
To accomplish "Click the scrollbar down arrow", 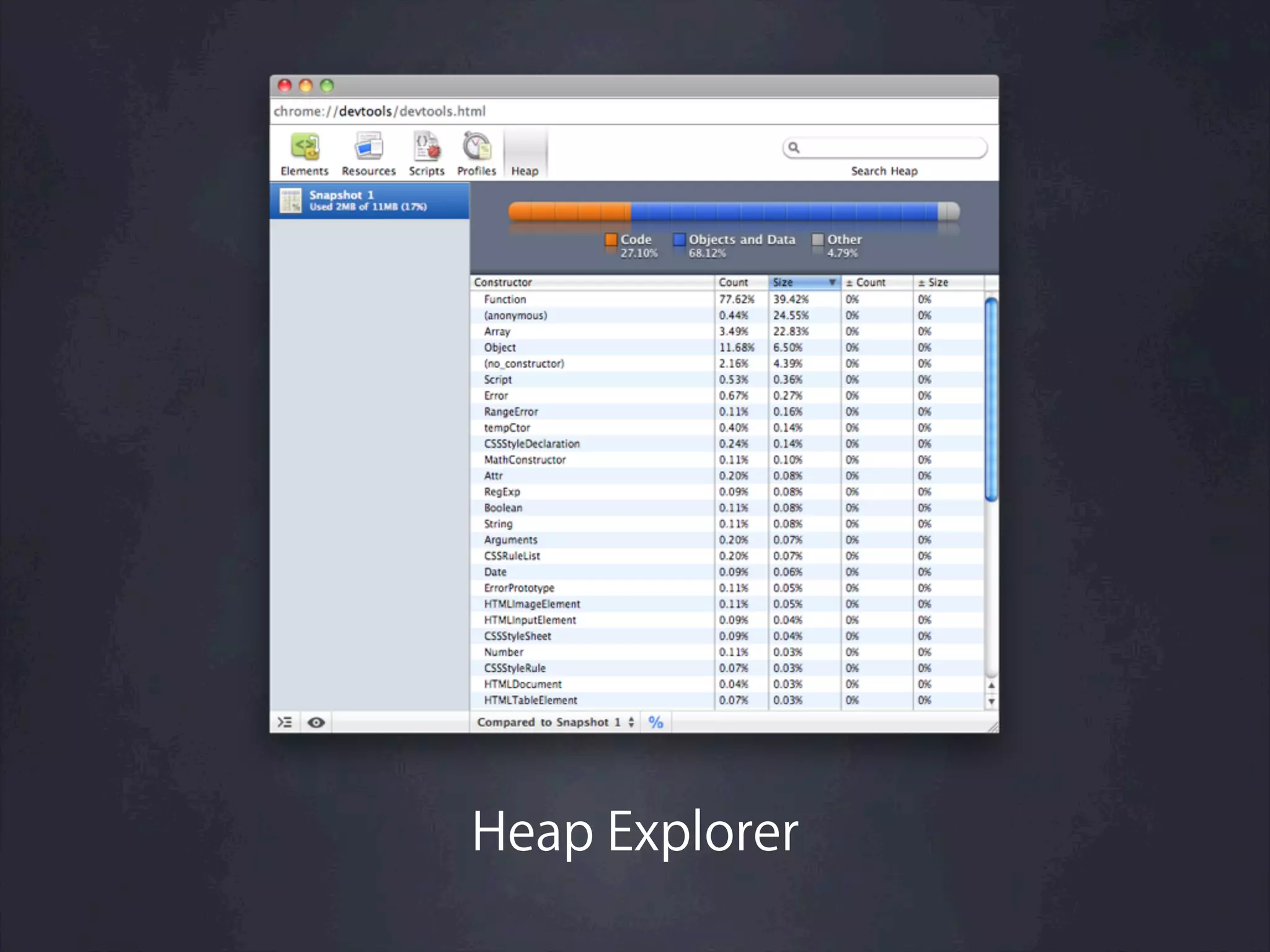I will 991,702.
